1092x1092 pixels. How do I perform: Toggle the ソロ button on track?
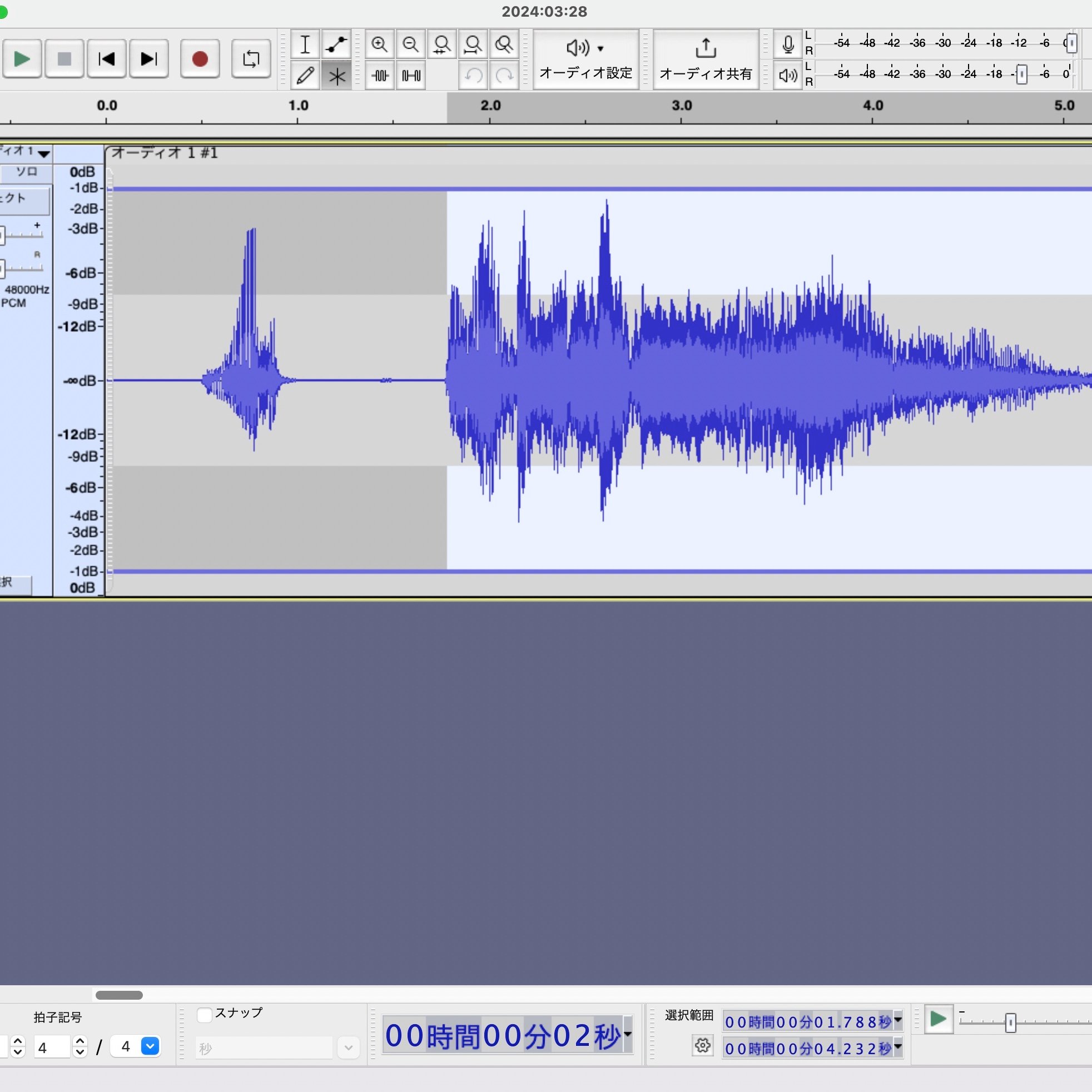[x=26, y=172]
